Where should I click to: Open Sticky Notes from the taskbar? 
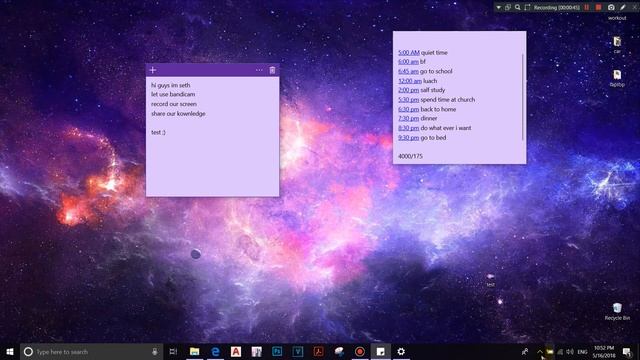pyautogui.click(x=380, y=351)
